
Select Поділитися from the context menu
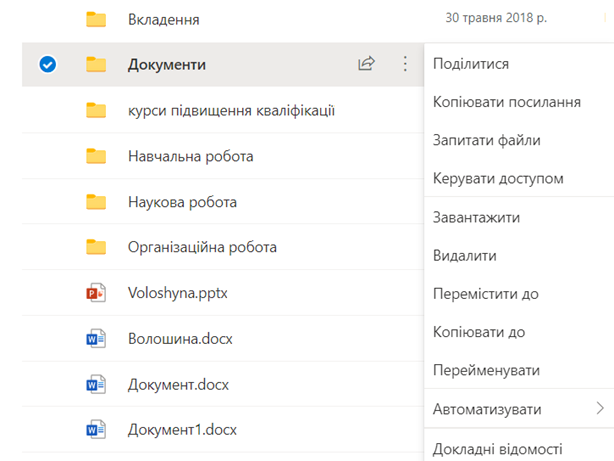470,64
